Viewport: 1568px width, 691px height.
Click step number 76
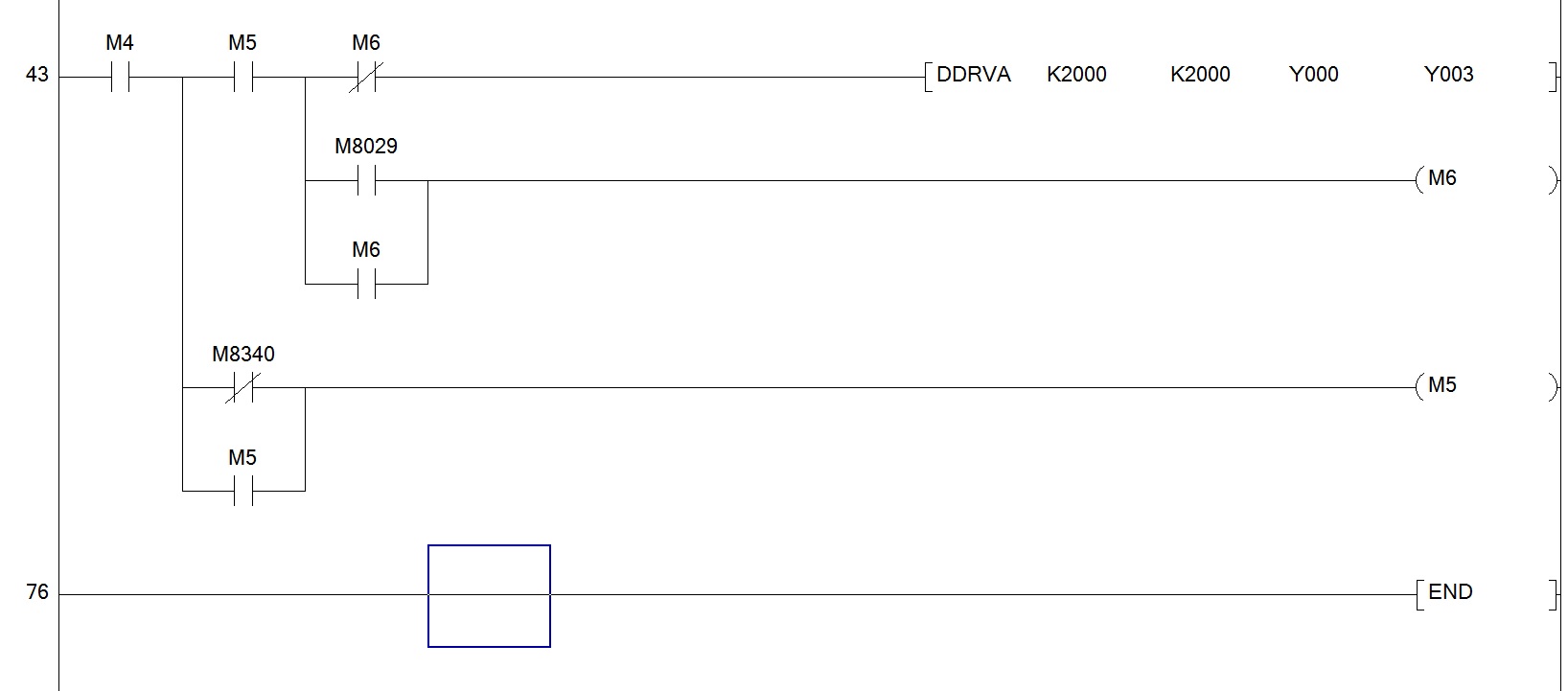click(x=36, y=592)
